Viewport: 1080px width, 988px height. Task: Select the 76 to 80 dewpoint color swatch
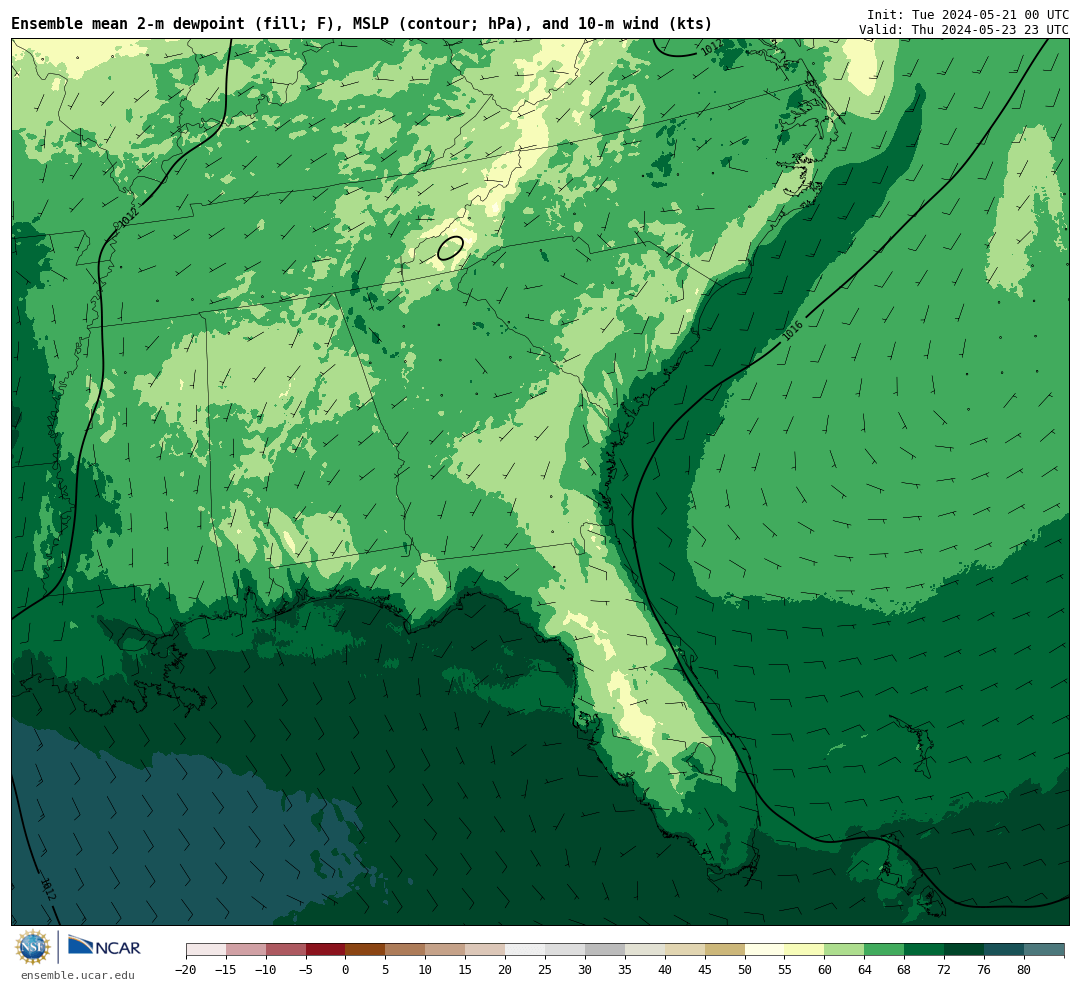tap(1004, 950)
